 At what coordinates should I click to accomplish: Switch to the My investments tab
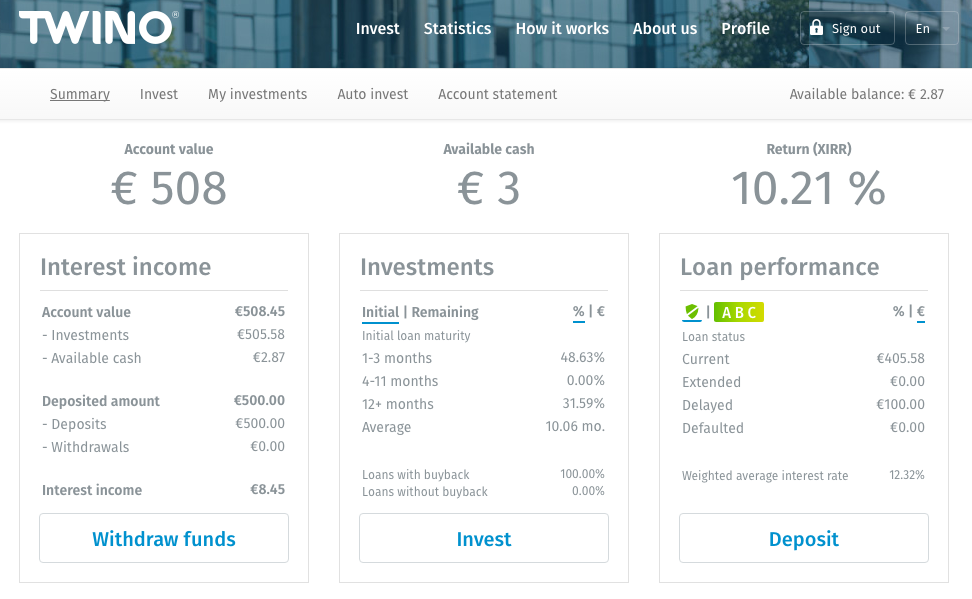coord(257,94)
